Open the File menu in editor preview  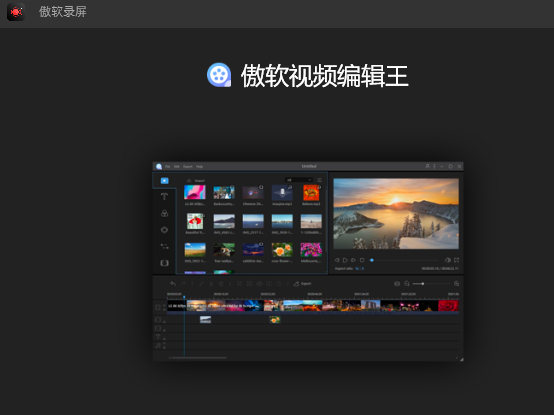tap(167, 166)
